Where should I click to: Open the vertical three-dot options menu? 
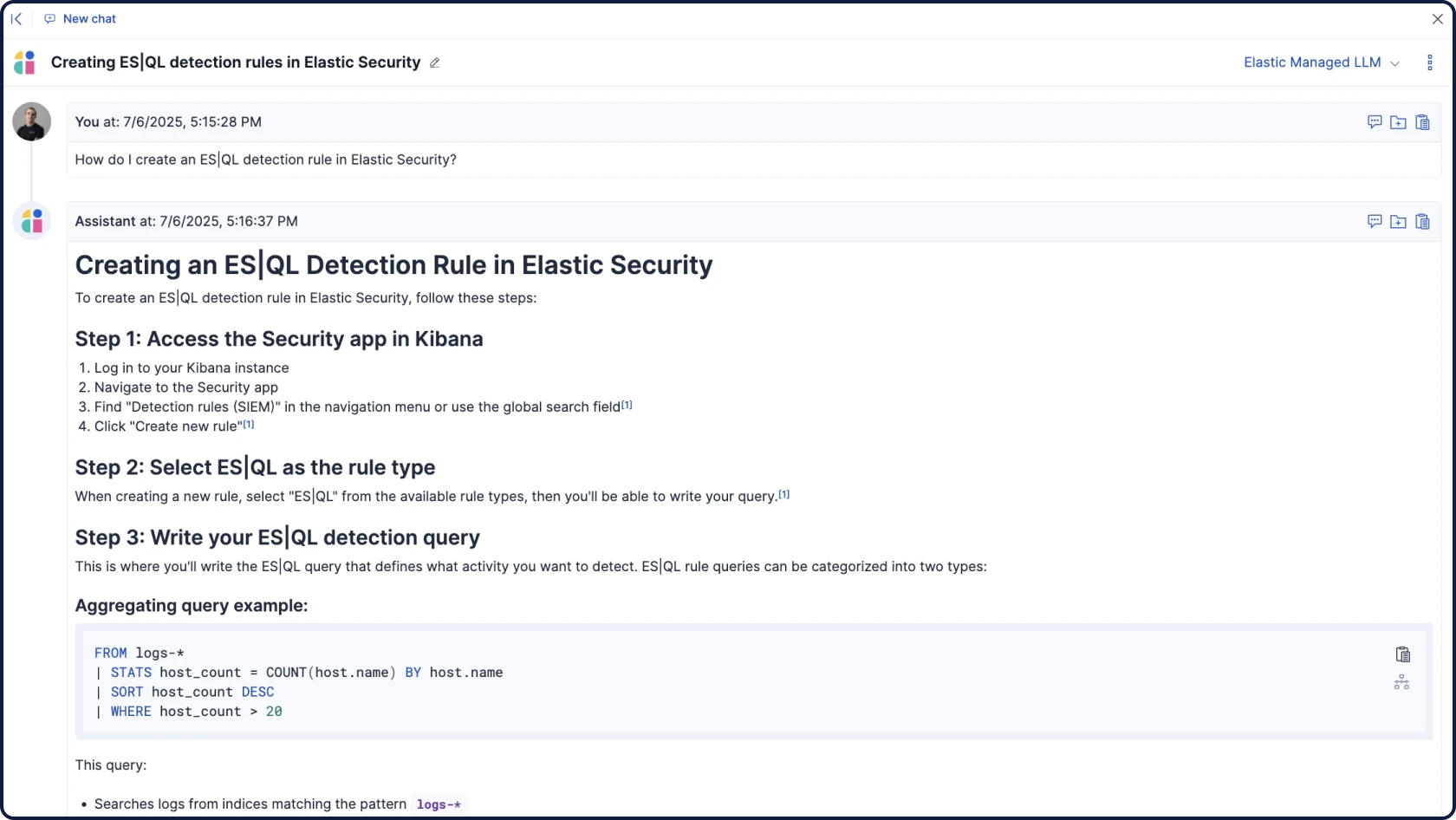(1430, 62)
